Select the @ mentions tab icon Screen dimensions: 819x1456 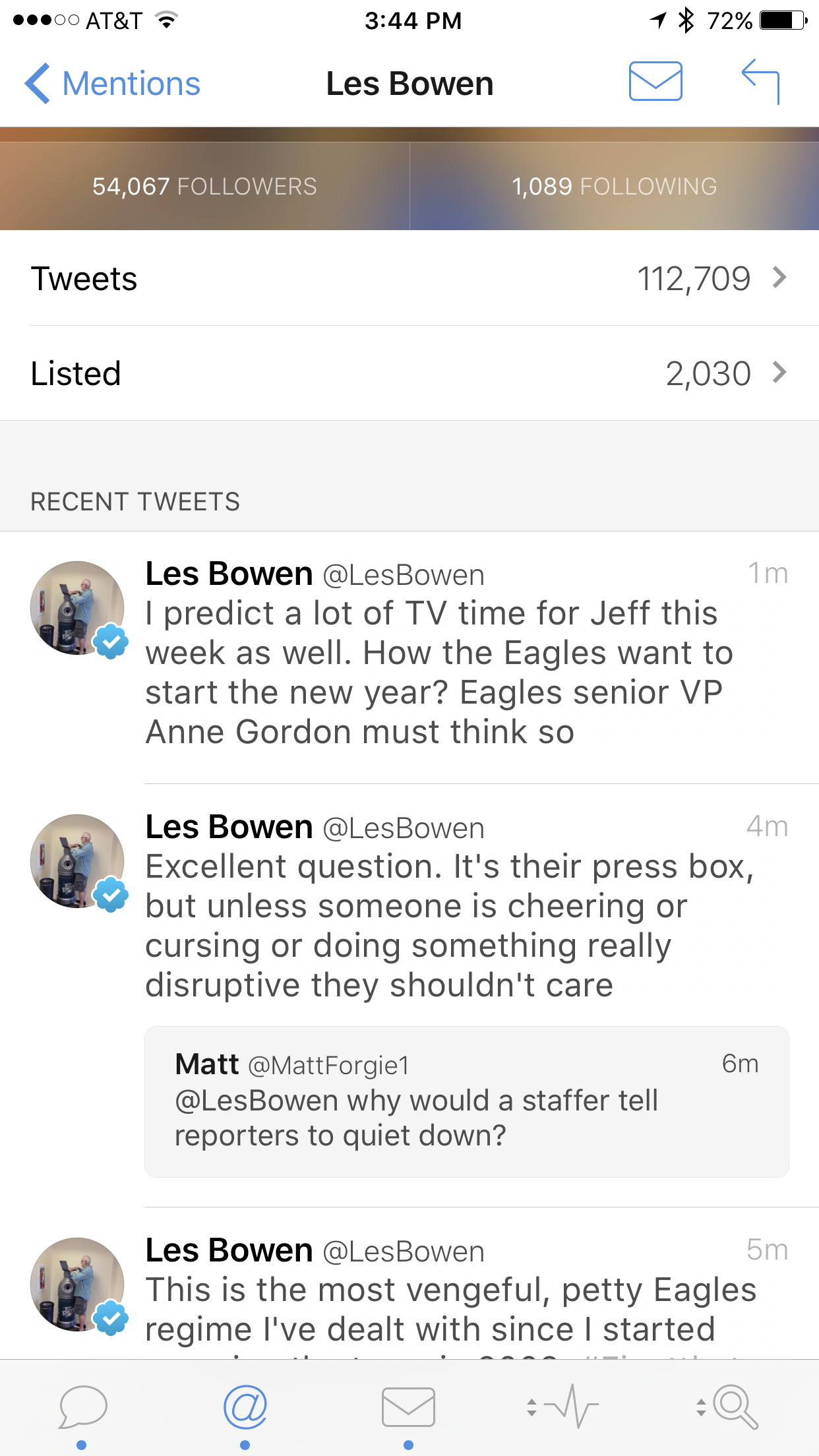[245, 1407]
